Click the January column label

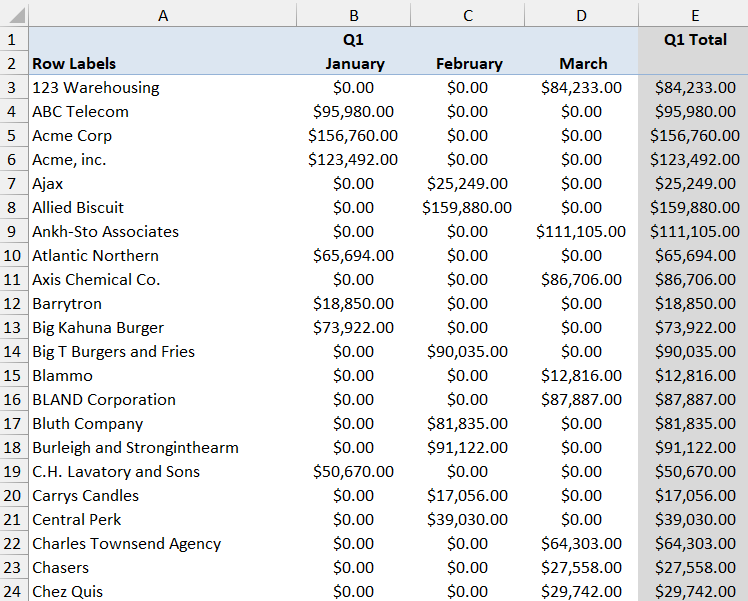pyautogui.click(x=354, y=63)
